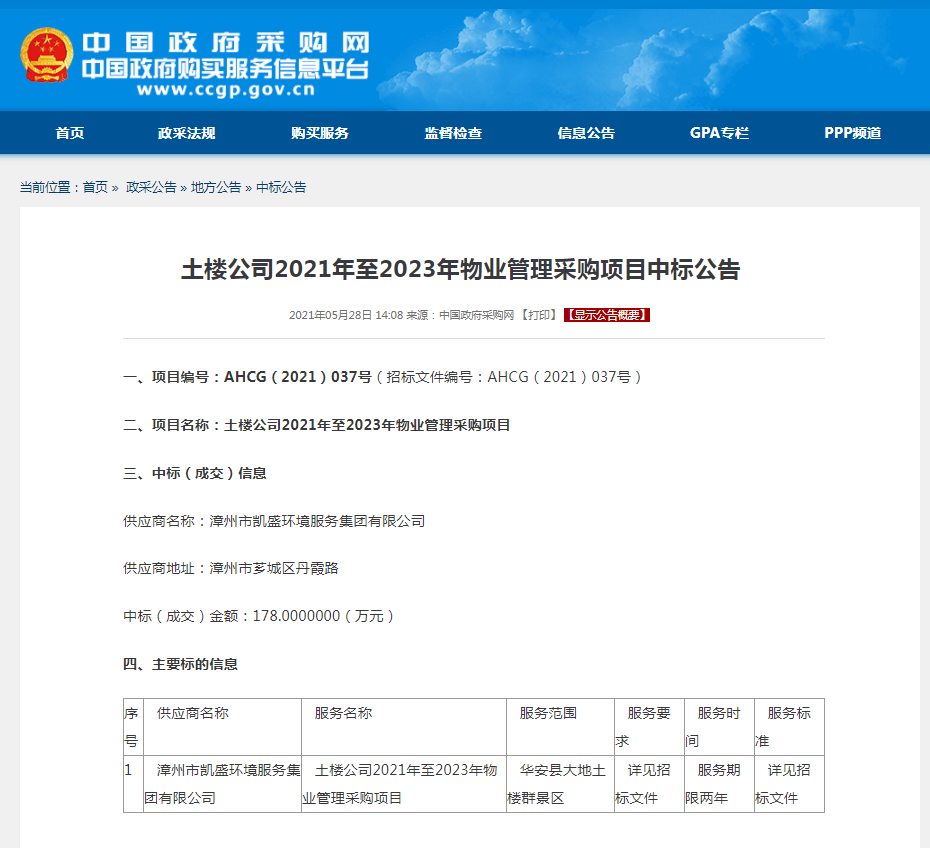Click the 四、主要标的信息 heading
This screenshot has height=848, width=930.
point(180,664)
